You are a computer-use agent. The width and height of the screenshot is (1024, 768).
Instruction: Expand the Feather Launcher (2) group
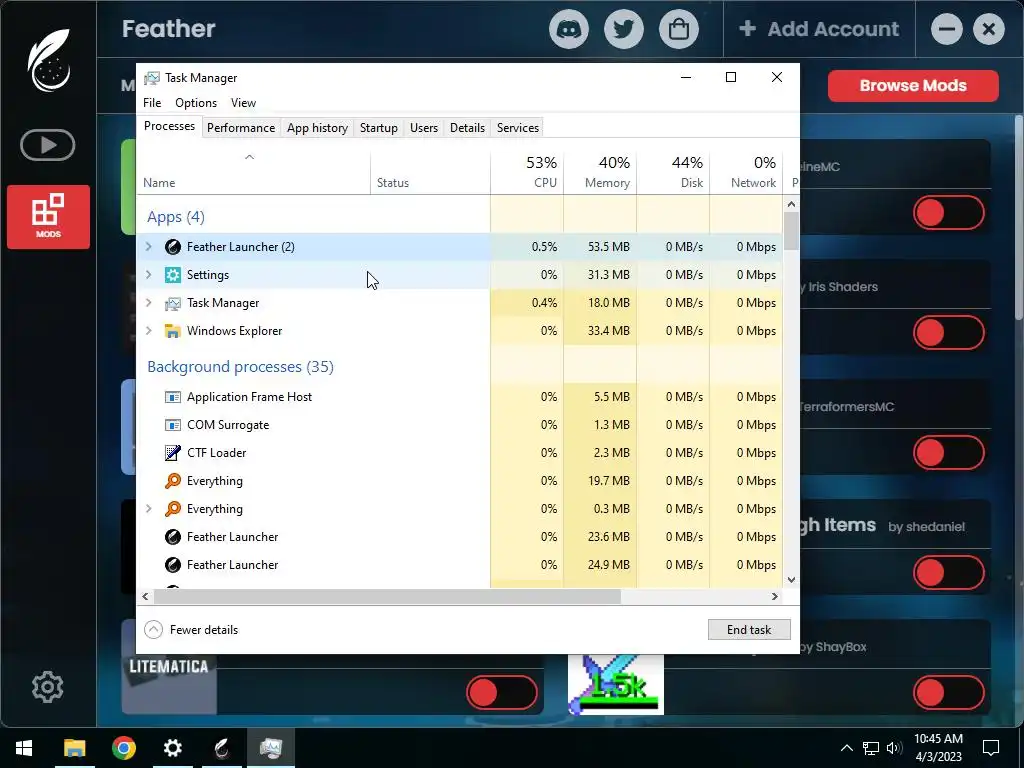[148, 246]
